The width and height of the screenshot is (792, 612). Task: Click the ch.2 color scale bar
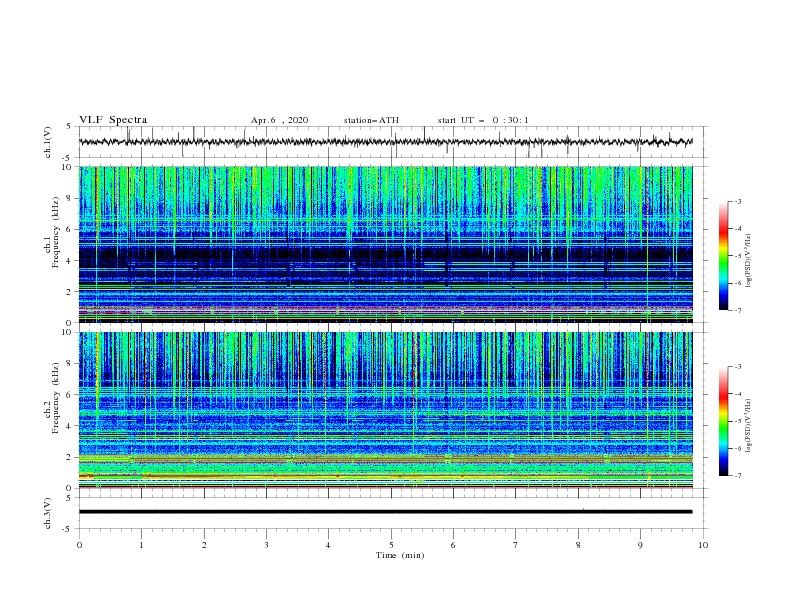tap(724, 421)
